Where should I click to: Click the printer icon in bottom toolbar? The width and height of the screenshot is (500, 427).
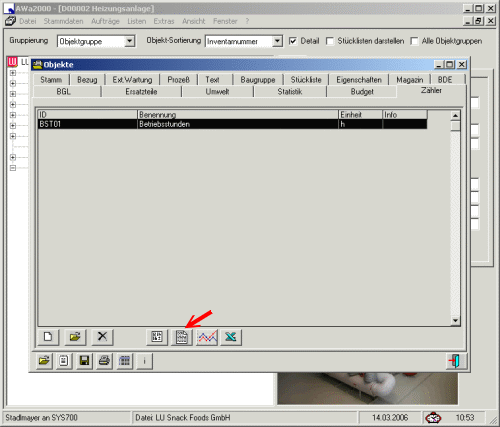click(x=104, y=361)
